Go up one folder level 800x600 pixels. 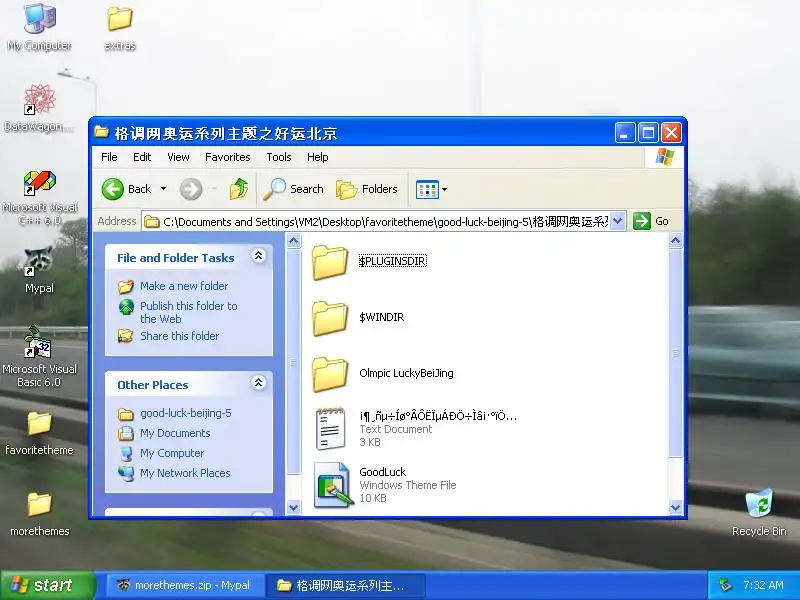[239, 189]
